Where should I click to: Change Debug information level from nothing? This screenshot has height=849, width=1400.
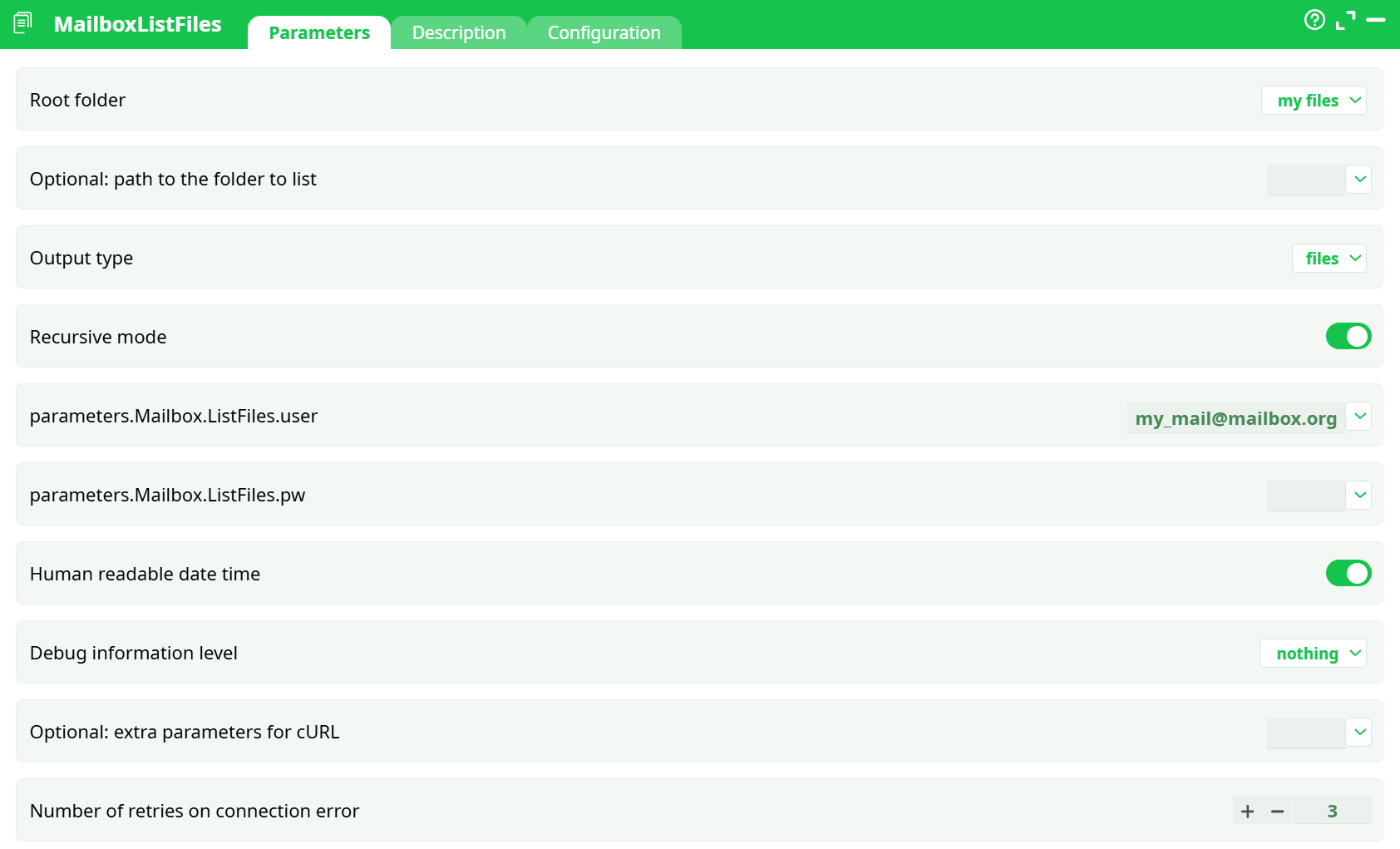[x=1313, y=653]
